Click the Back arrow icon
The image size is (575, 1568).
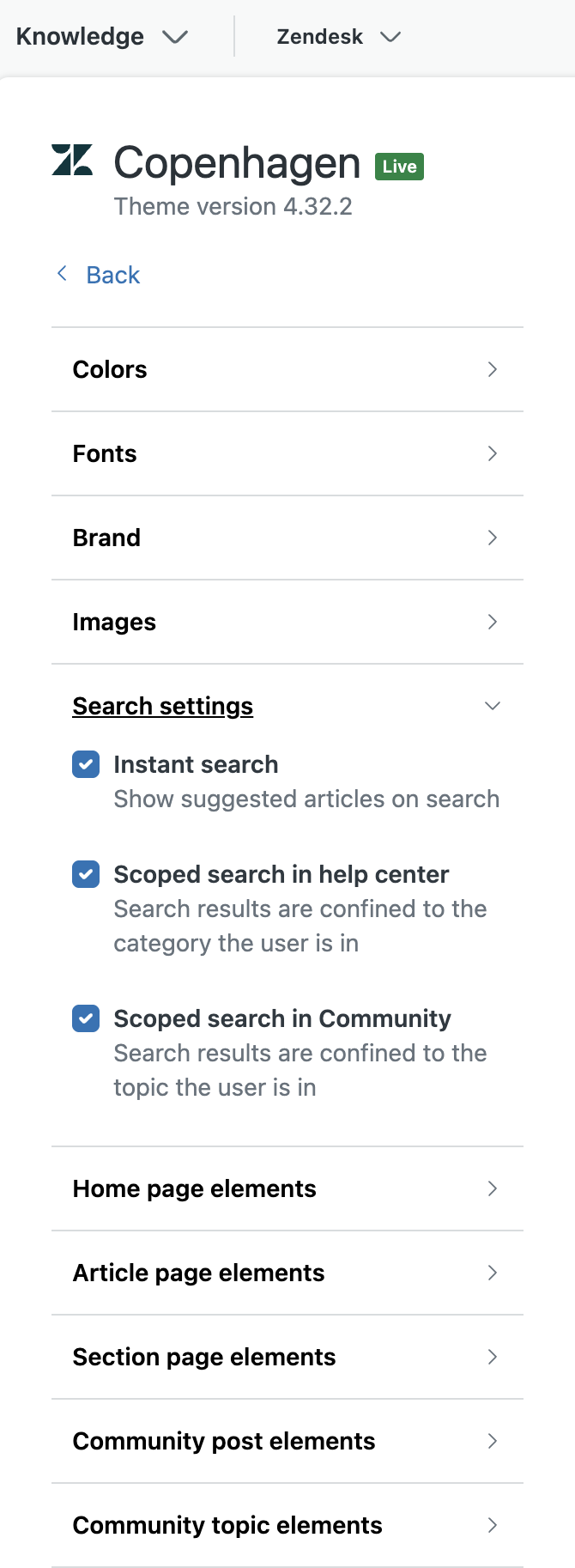pos(62,274)
